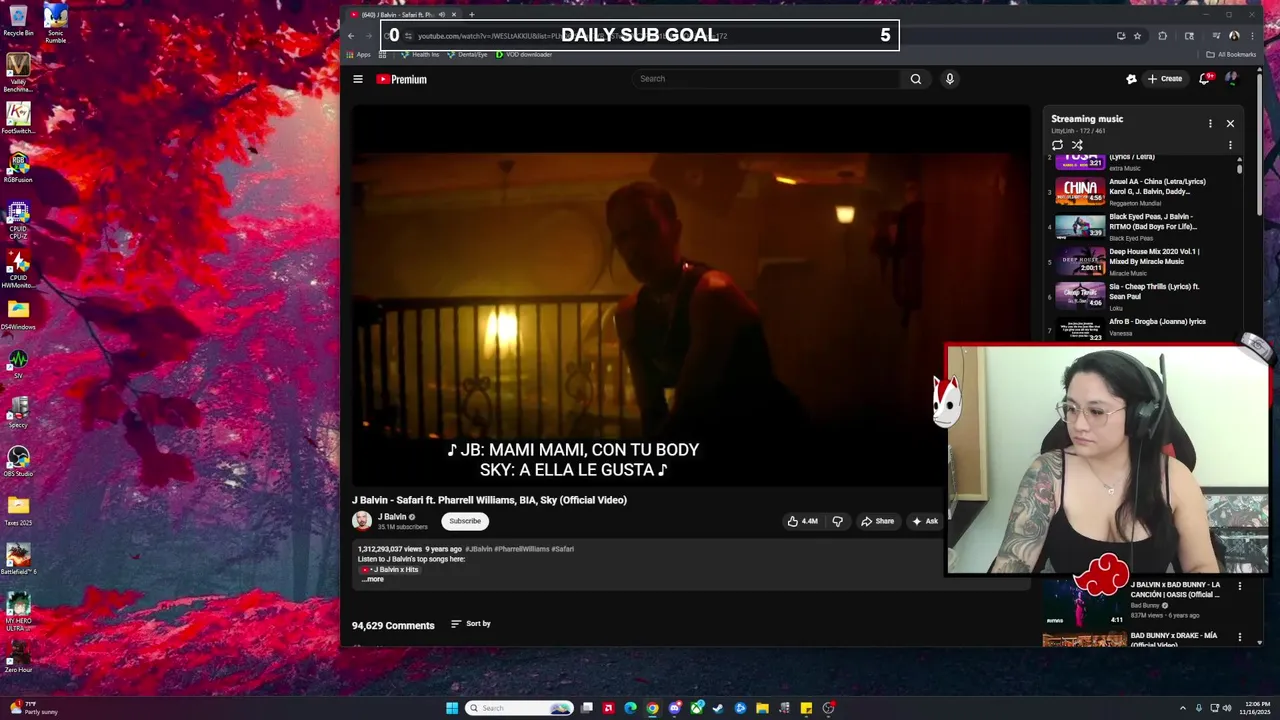Open the J Balvin channel name link

[x=392, y=517]
